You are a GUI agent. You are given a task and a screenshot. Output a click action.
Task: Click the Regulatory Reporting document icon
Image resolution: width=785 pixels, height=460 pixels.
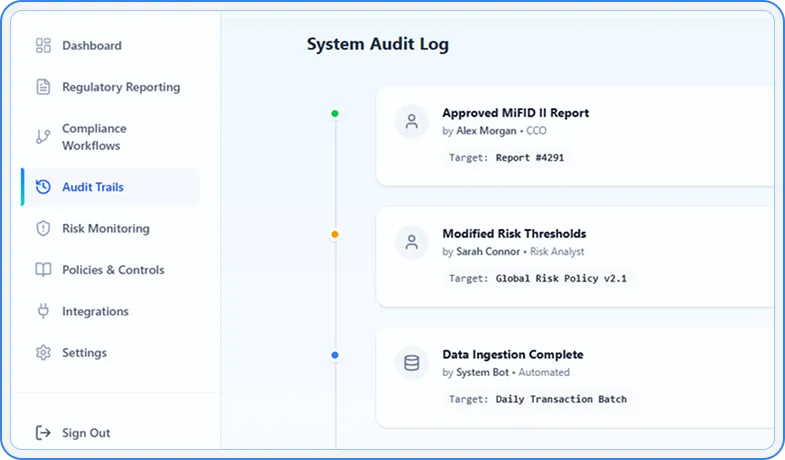coord(43,87)
